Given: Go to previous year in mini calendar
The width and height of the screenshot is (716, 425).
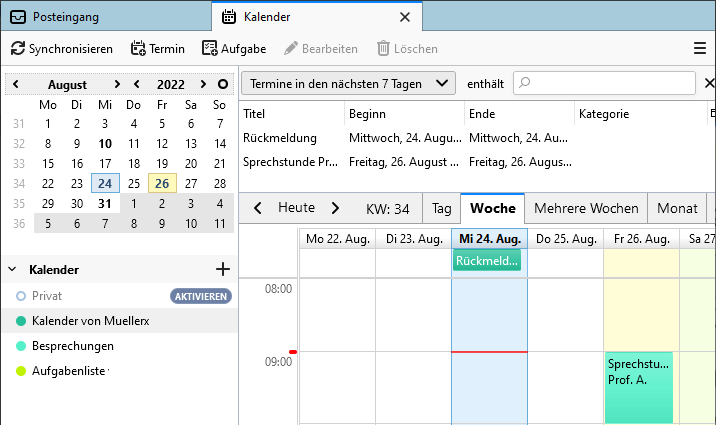Looking at the screenshot, I should tap(137, 84).
